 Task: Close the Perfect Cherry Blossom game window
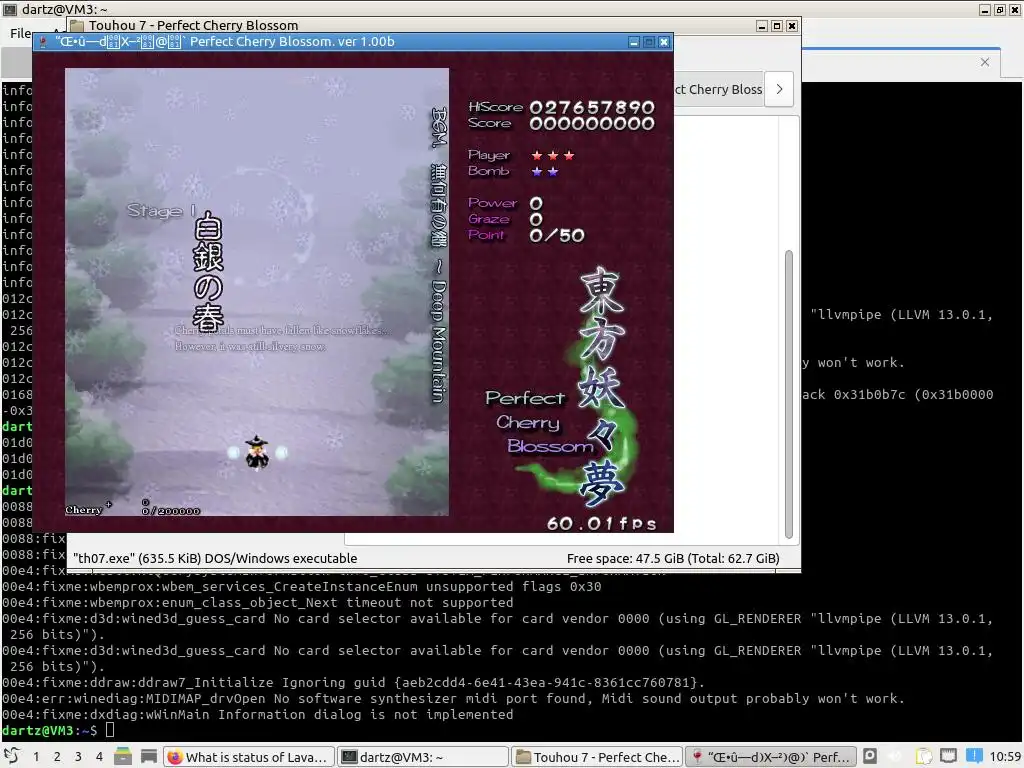click(664, 42)
